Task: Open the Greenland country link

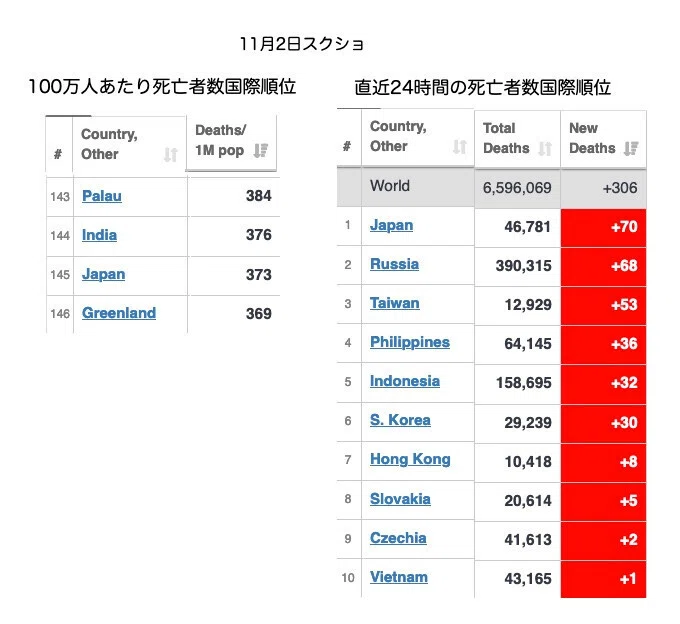Action: click(119, 313)
